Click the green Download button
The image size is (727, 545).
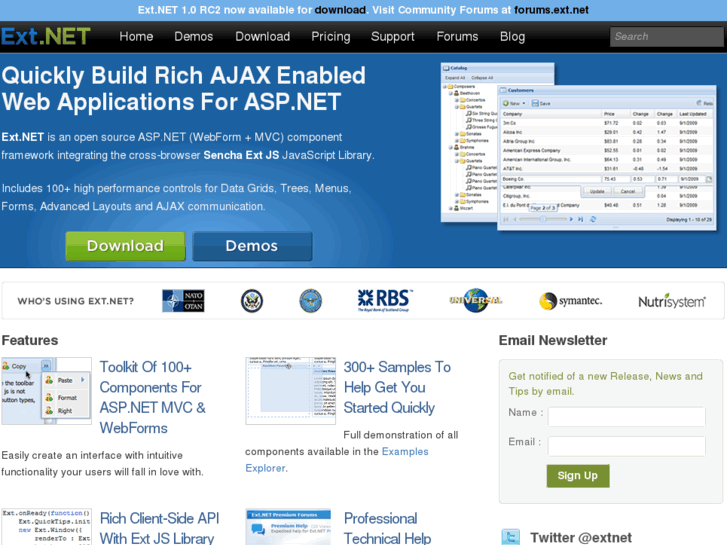click(125, 246)
